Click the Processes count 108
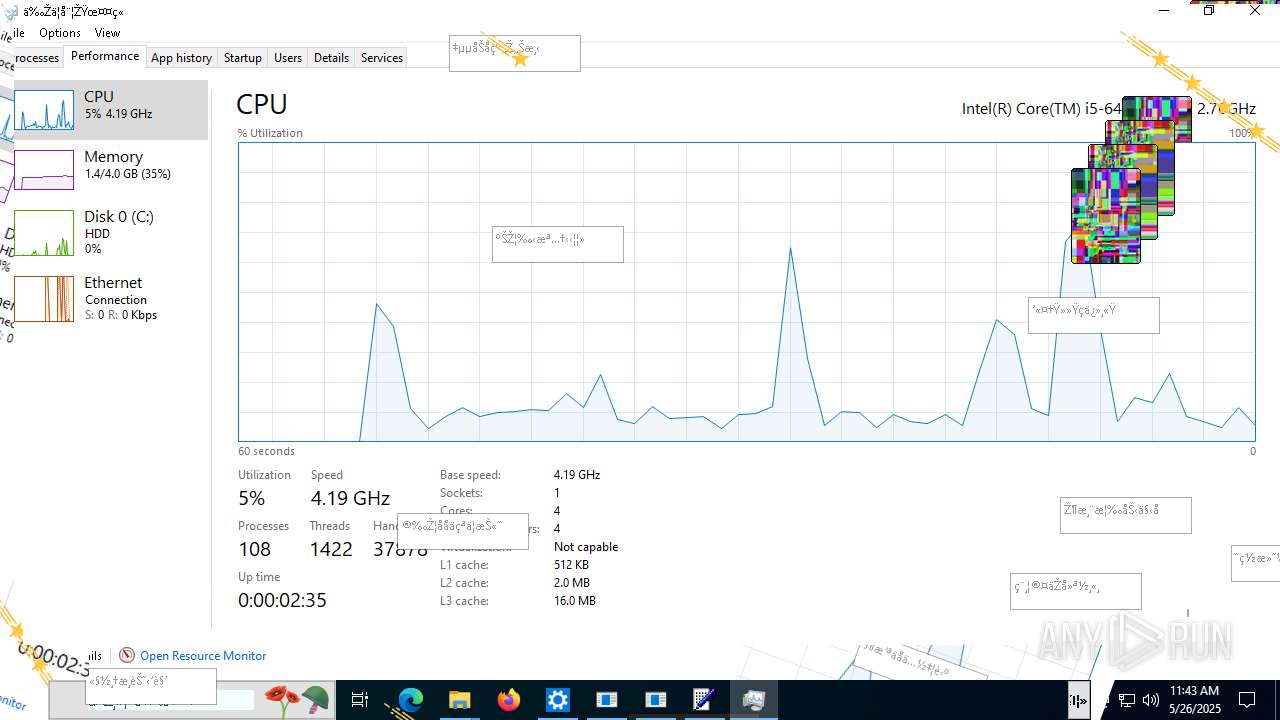The height and width of the screenshot is (720, 1280). pos(254,549)
